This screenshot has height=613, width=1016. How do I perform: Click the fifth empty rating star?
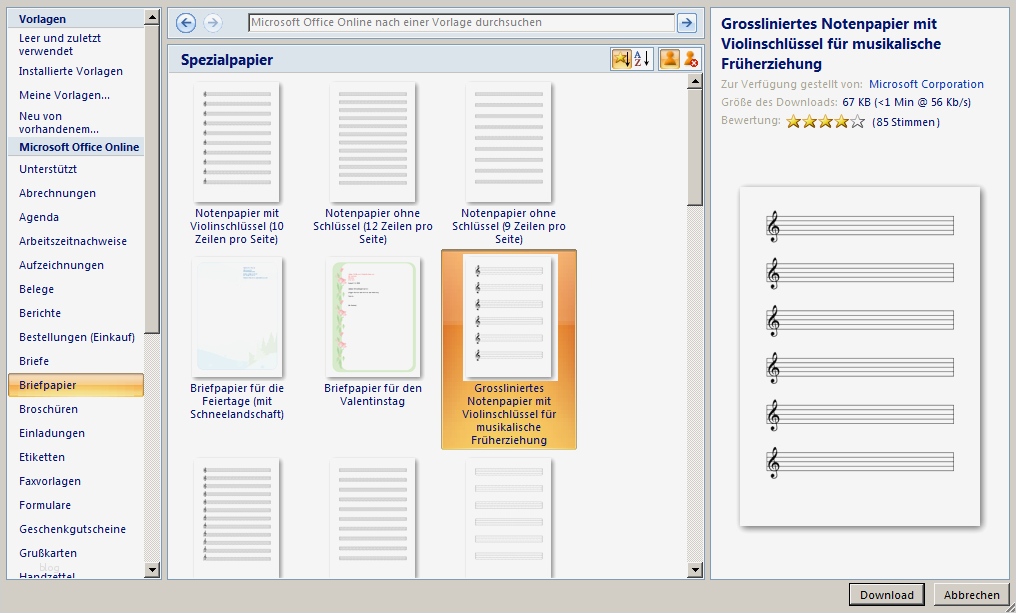857,121
